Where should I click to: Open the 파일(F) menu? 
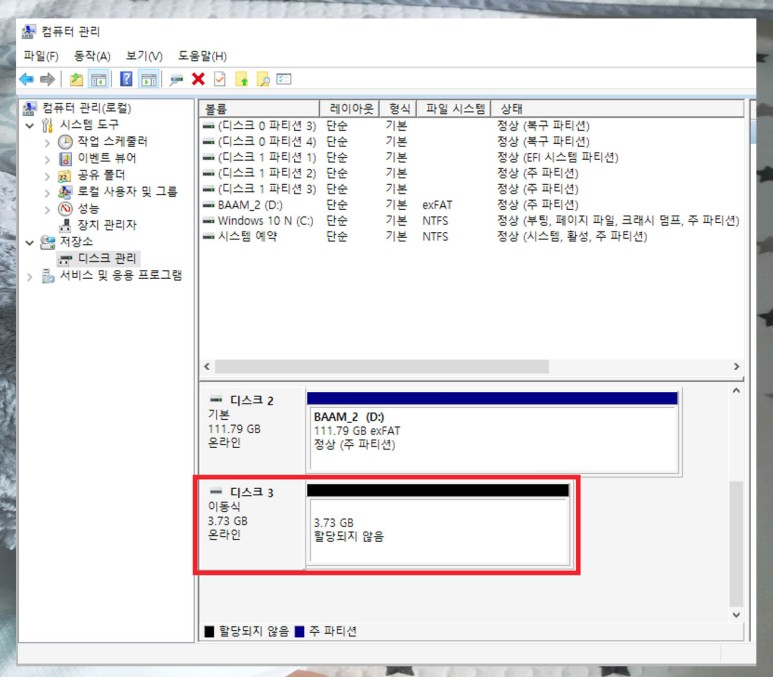click(41, 56)
